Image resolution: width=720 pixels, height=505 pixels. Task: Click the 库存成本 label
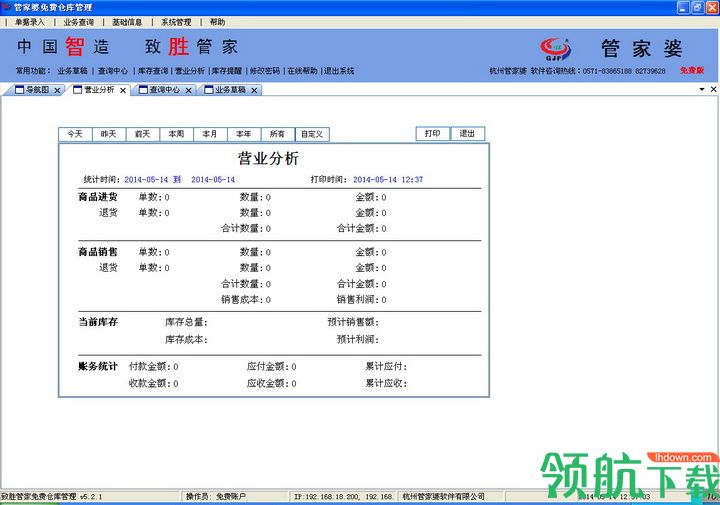(186, 340)
